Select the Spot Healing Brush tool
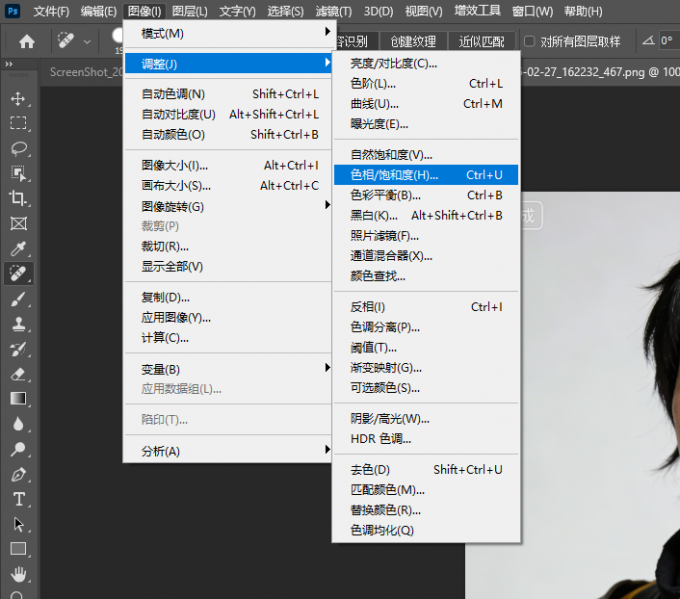 pos(18,274)
